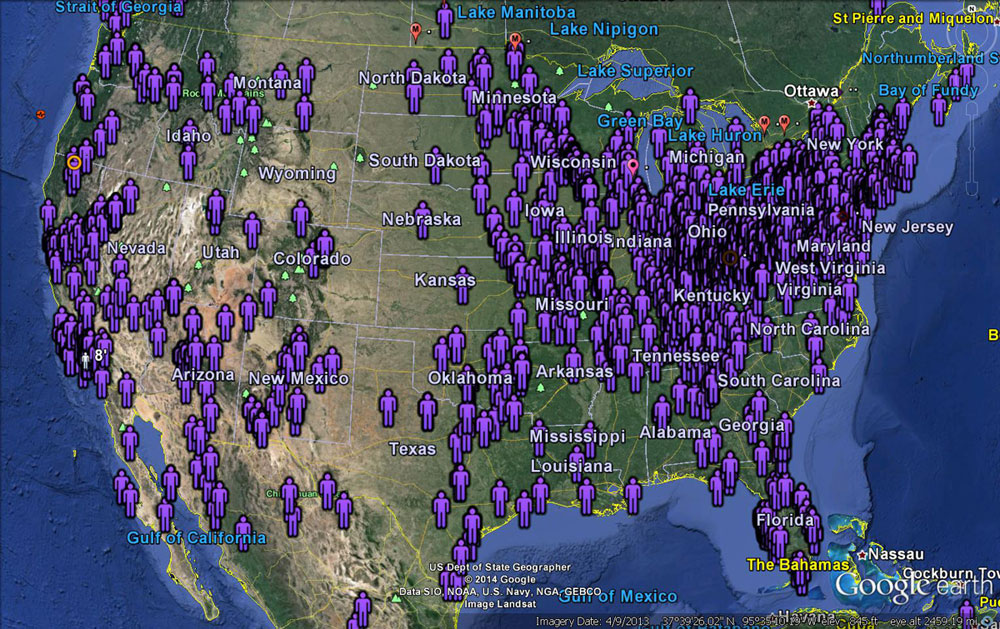
Task: Select the Ottawa capital star marker
Action: 812,103
